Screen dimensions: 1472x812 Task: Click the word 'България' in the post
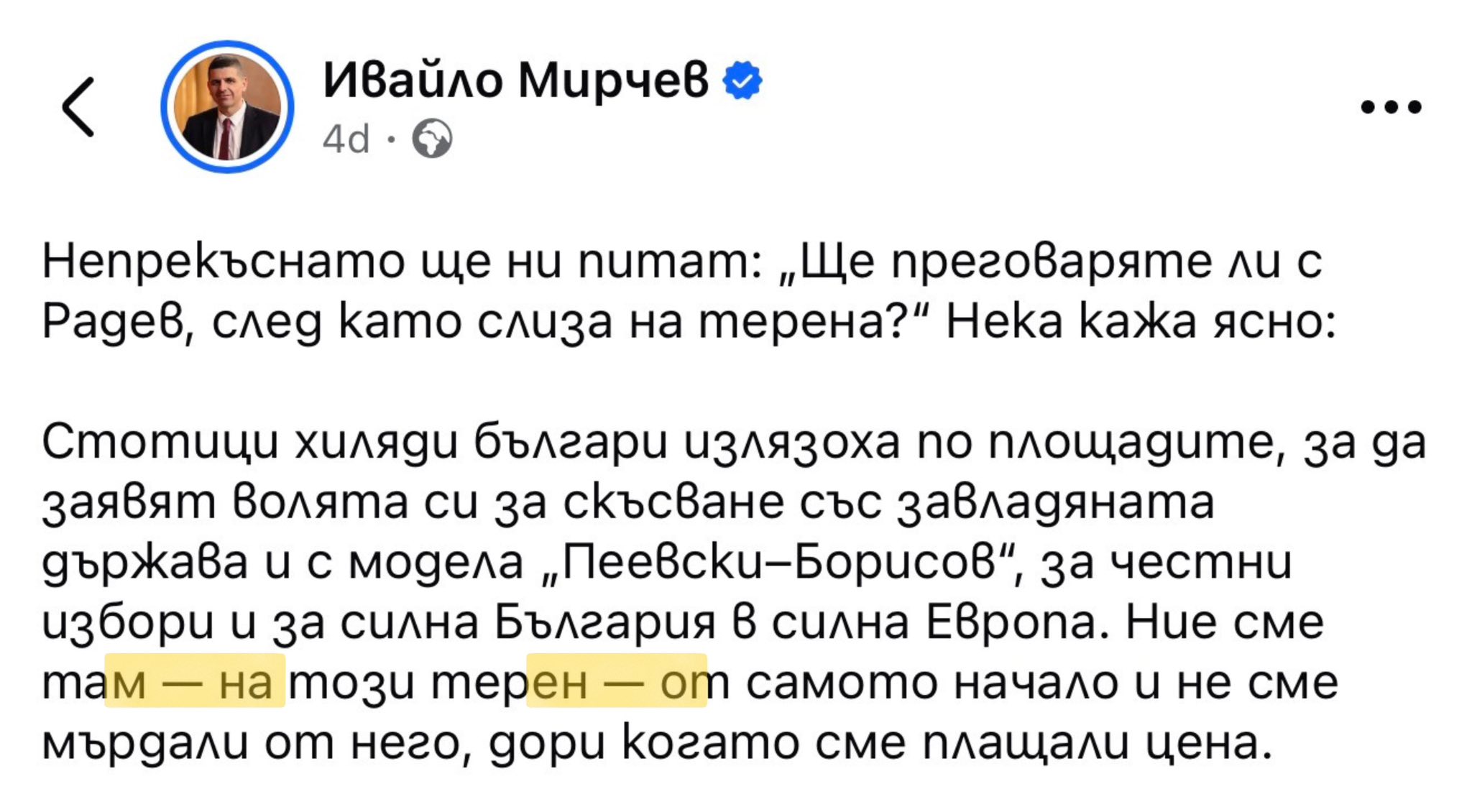[x=605, y=622]
